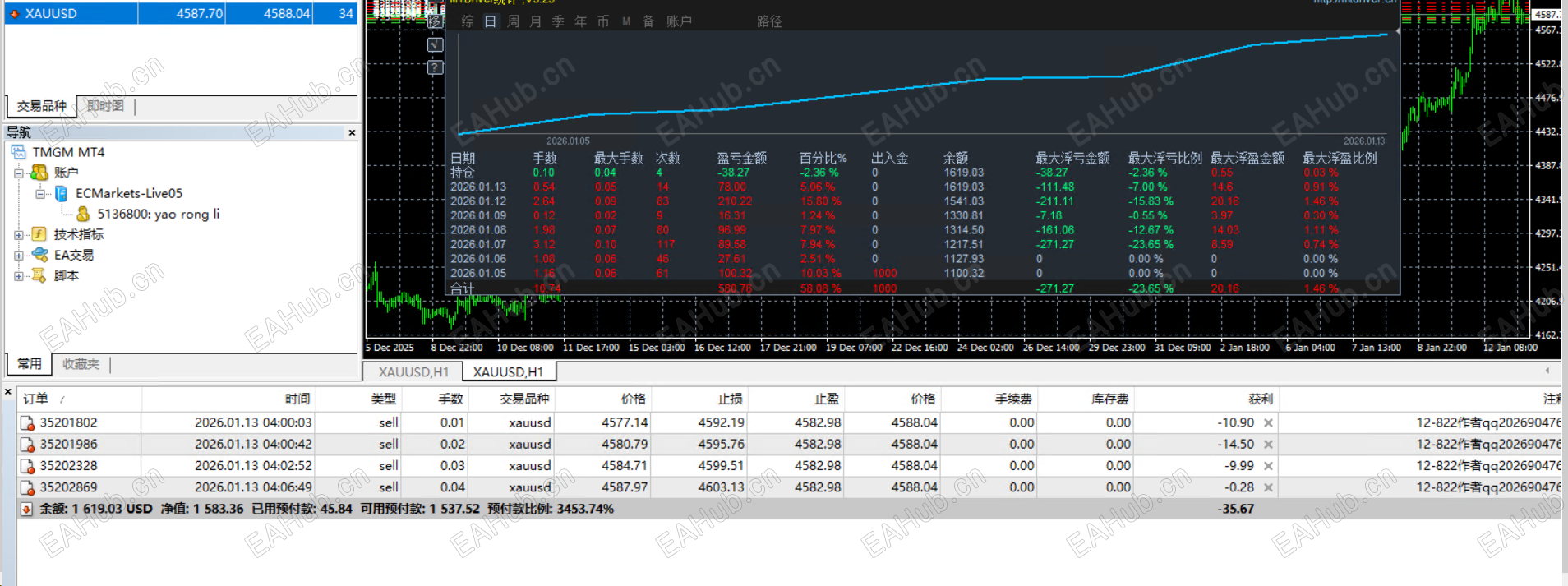The width and height of the screenshot is (1568, 586).
Task: Click the order icon for ticket 35202328
Action: tap(27, 466)
